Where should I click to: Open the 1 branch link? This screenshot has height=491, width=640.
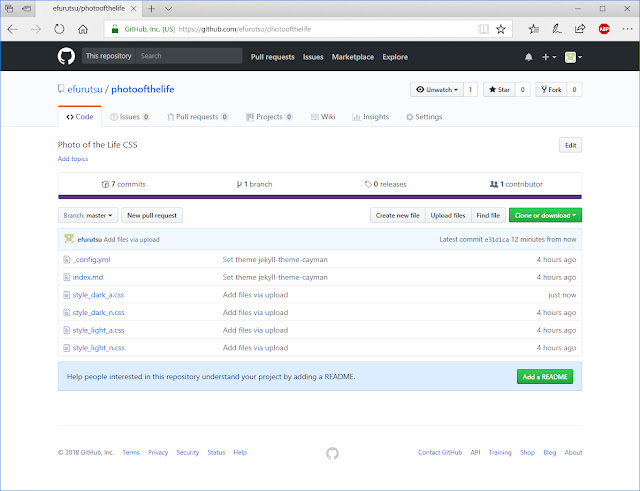point(254,184)
